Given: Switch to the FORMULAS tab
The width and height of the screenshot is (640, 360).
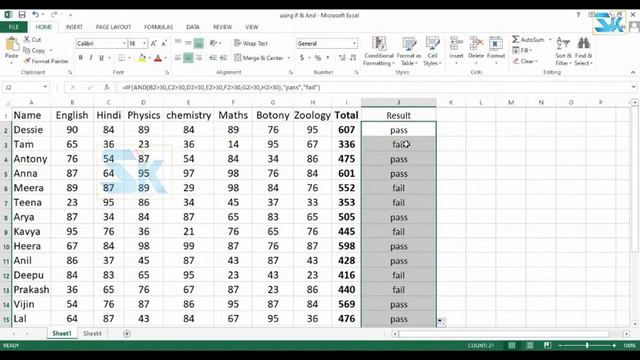Looking at the screenshot, I should [x=158, y=27].
